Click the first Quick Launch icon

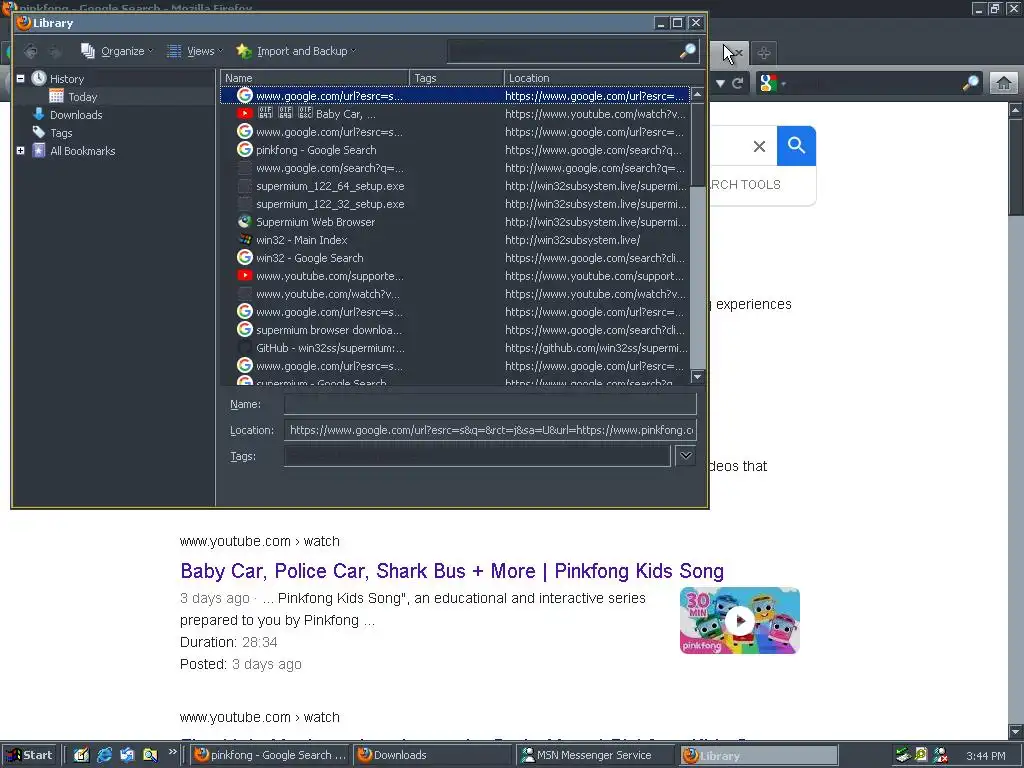pyautogui.click(x=82, y=755)
